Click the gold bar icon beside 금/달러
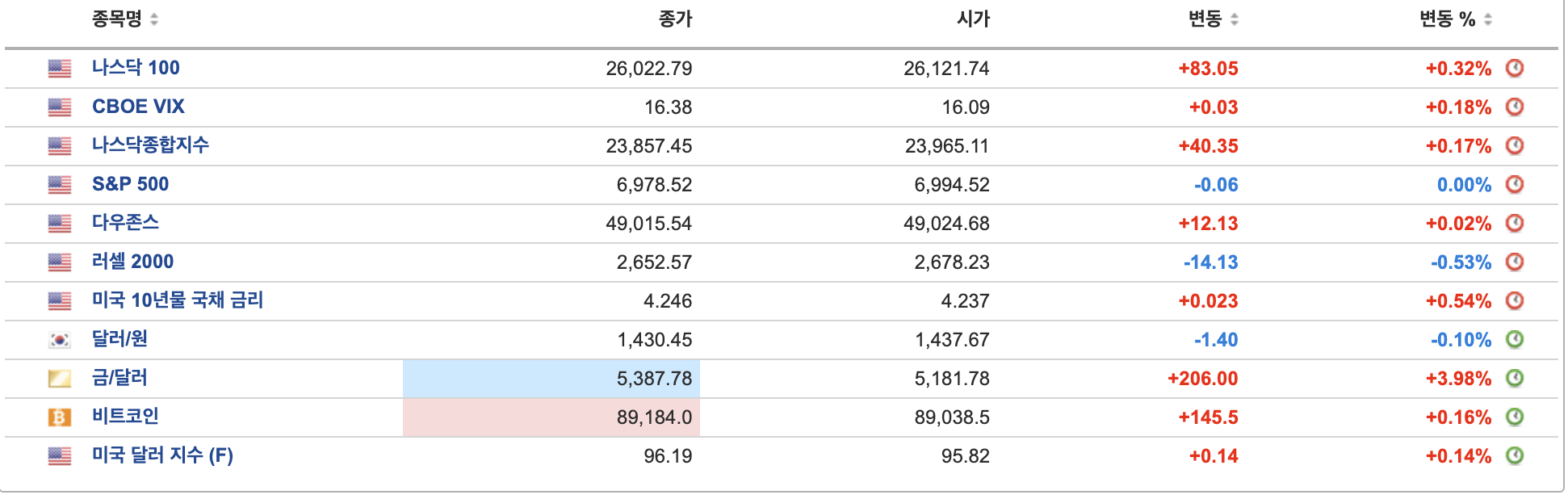 (x=60, y=379)
